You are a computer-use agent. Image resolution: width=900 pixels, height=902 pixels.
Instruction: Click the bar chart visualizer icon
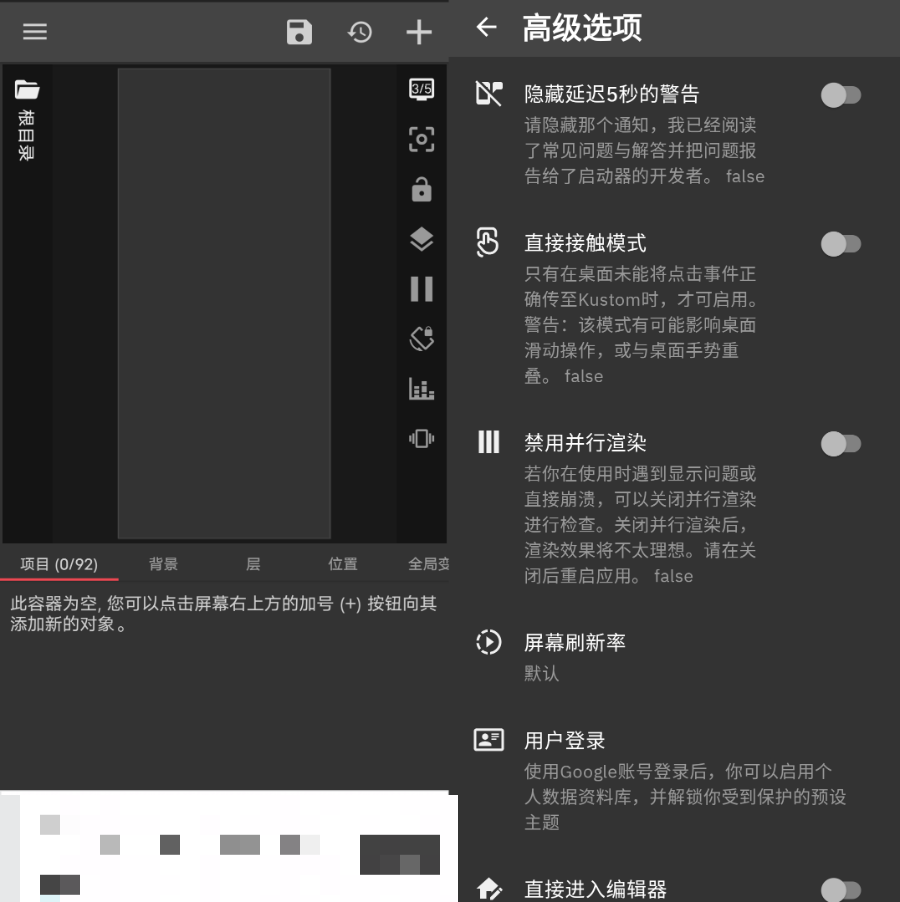422,388
